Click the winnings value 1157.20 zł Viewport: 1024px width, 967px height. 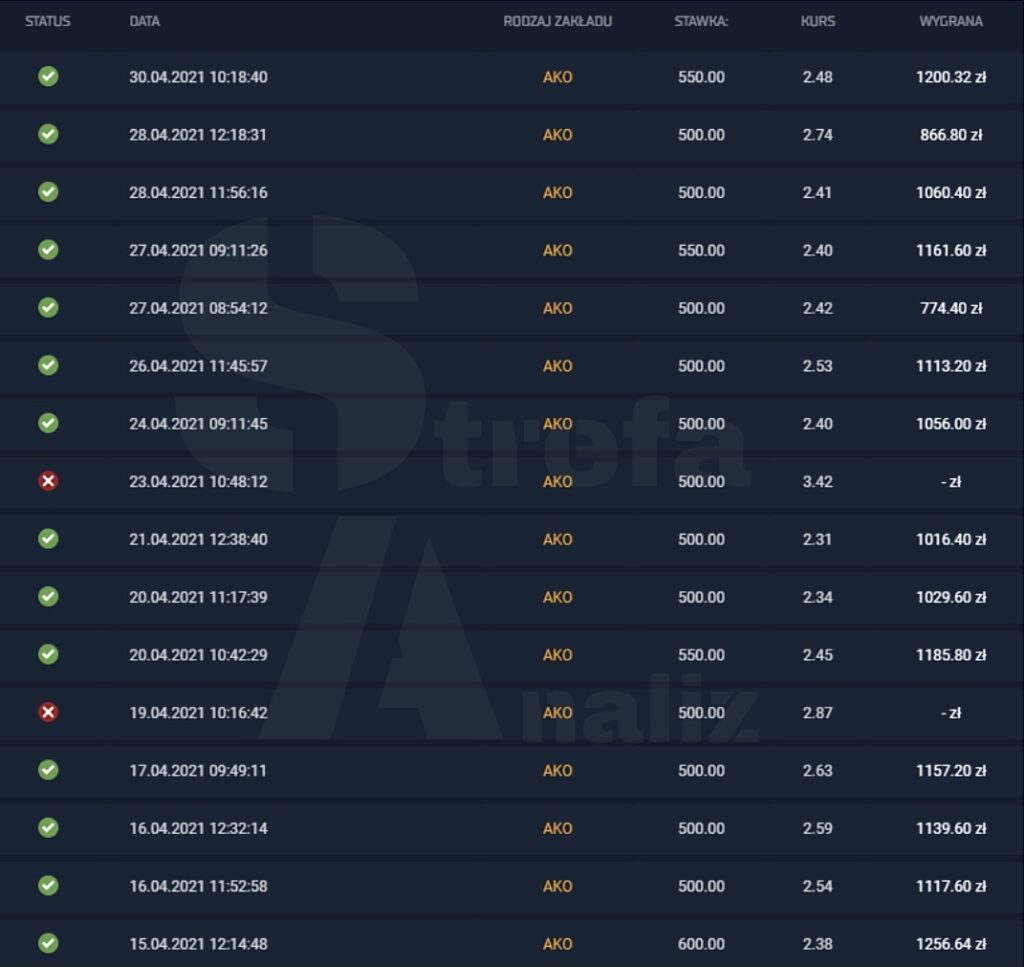951,770
